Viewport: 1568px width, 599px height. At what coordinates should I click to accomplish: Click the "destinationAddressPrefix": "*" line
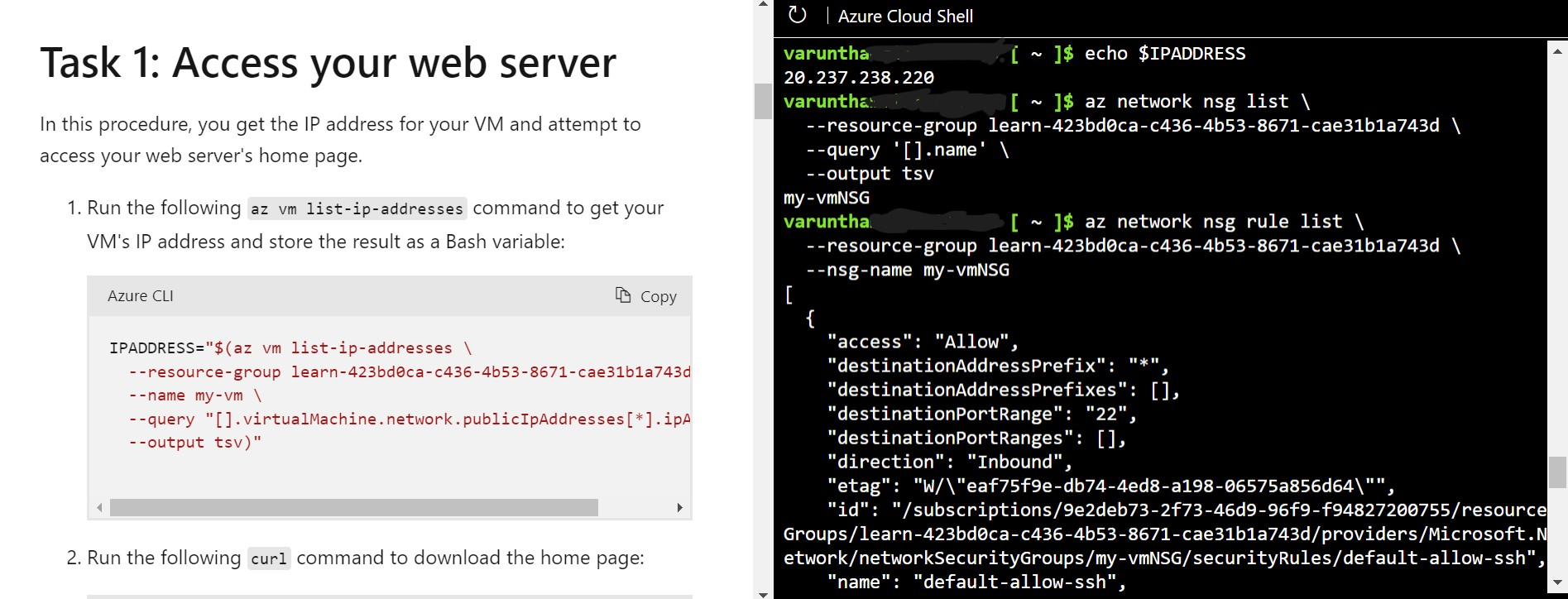[x=998, y=366]
